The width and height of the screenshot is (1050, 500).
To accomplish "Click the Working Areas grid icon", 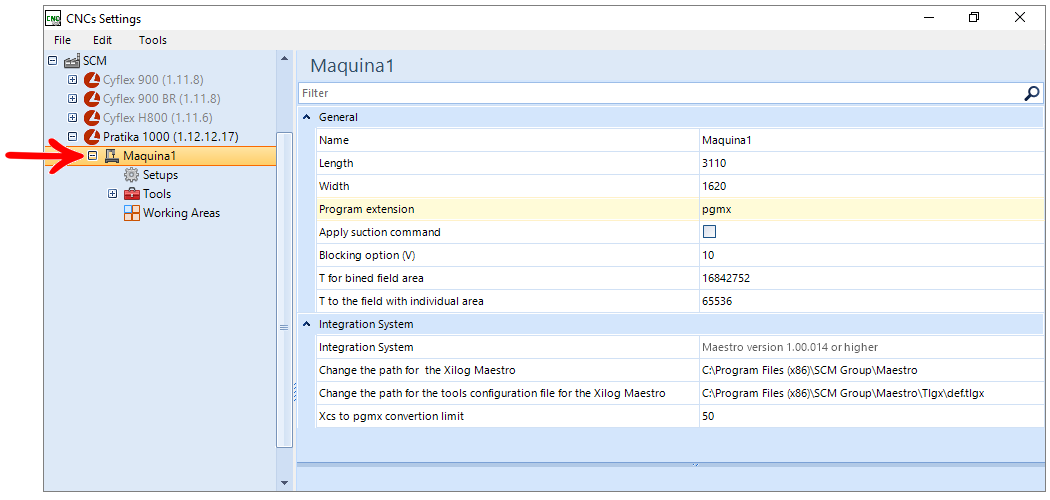I will click(x=132, y=213).
